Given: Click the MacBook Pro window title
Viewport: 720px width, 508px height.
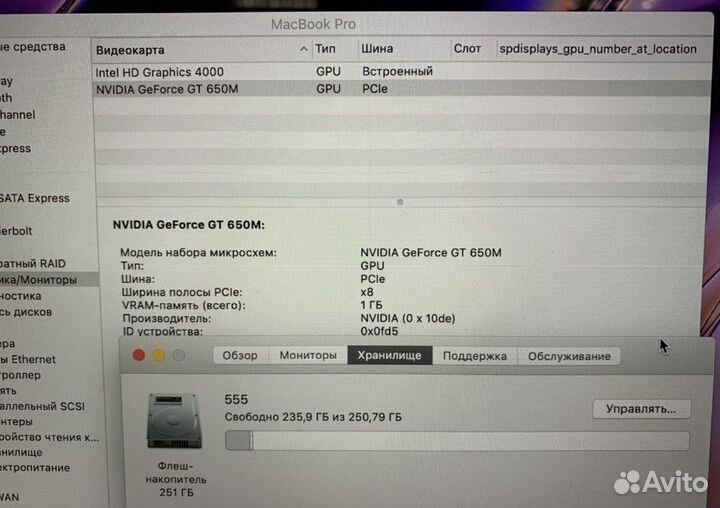Looking at the screenshot, I should click(x=313, y=24).
